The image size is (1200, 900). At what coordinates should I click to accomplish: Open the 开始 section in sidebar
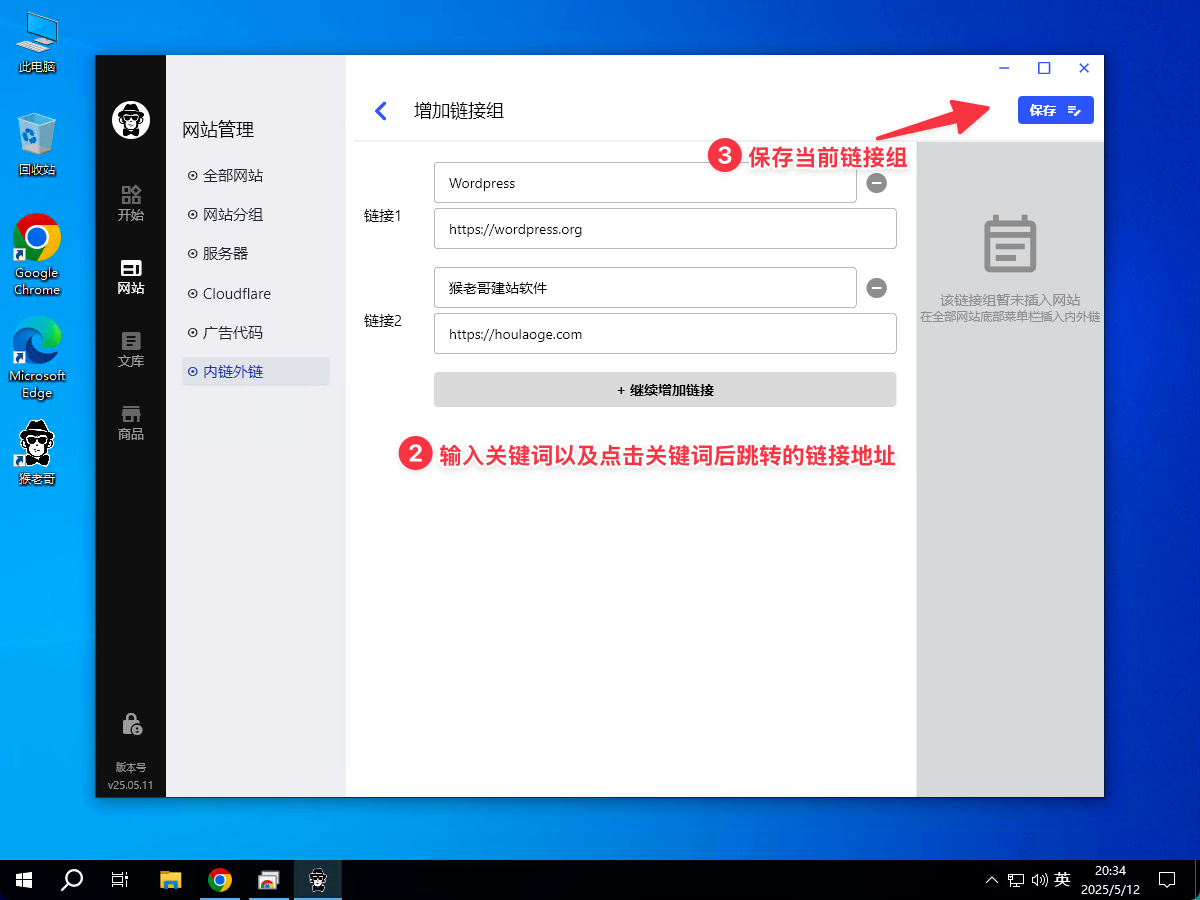[x=130, y=203]
